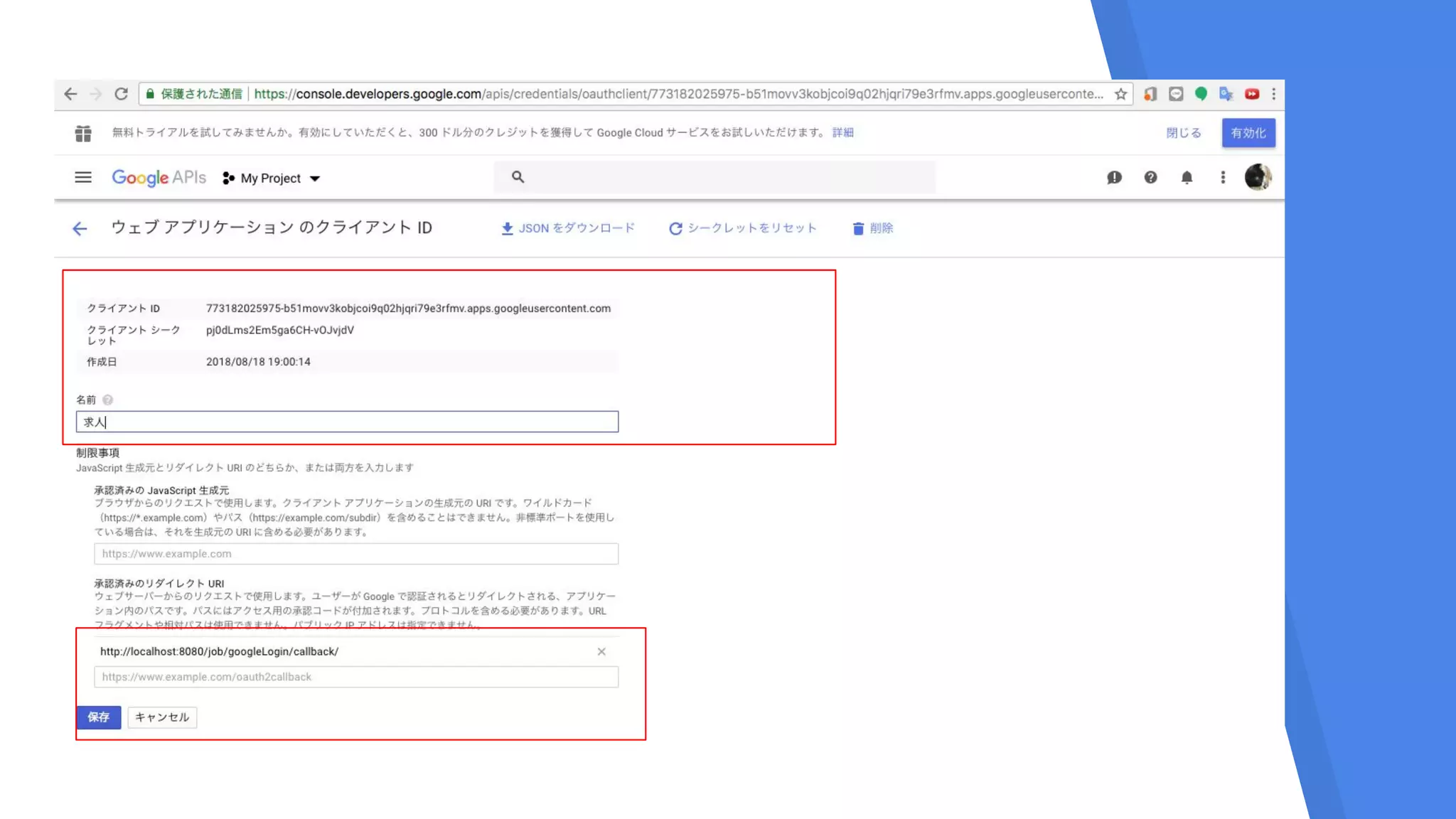
Task: Click the user account avatar
Action: (1258, 177)
